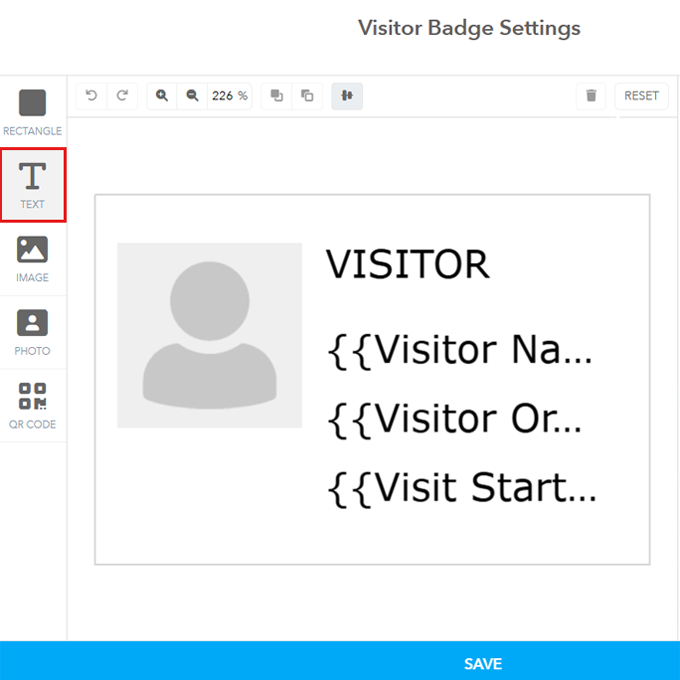Select the {{Visitor Or... text element
The height and width of the screenshot is (680, 680).
coord(454,420)
